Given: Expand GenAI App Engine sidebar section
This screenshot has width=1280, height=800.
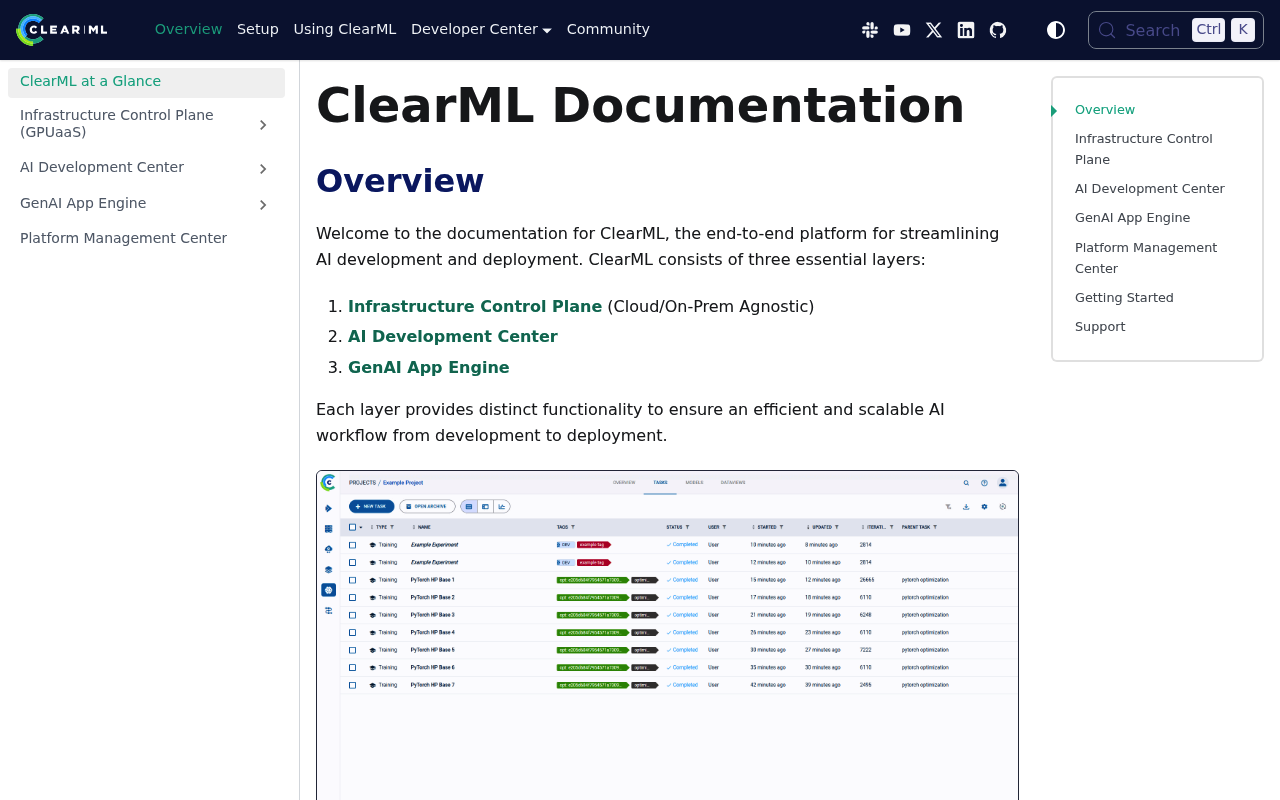Looking at the screenshot, I should click(263, 205).
